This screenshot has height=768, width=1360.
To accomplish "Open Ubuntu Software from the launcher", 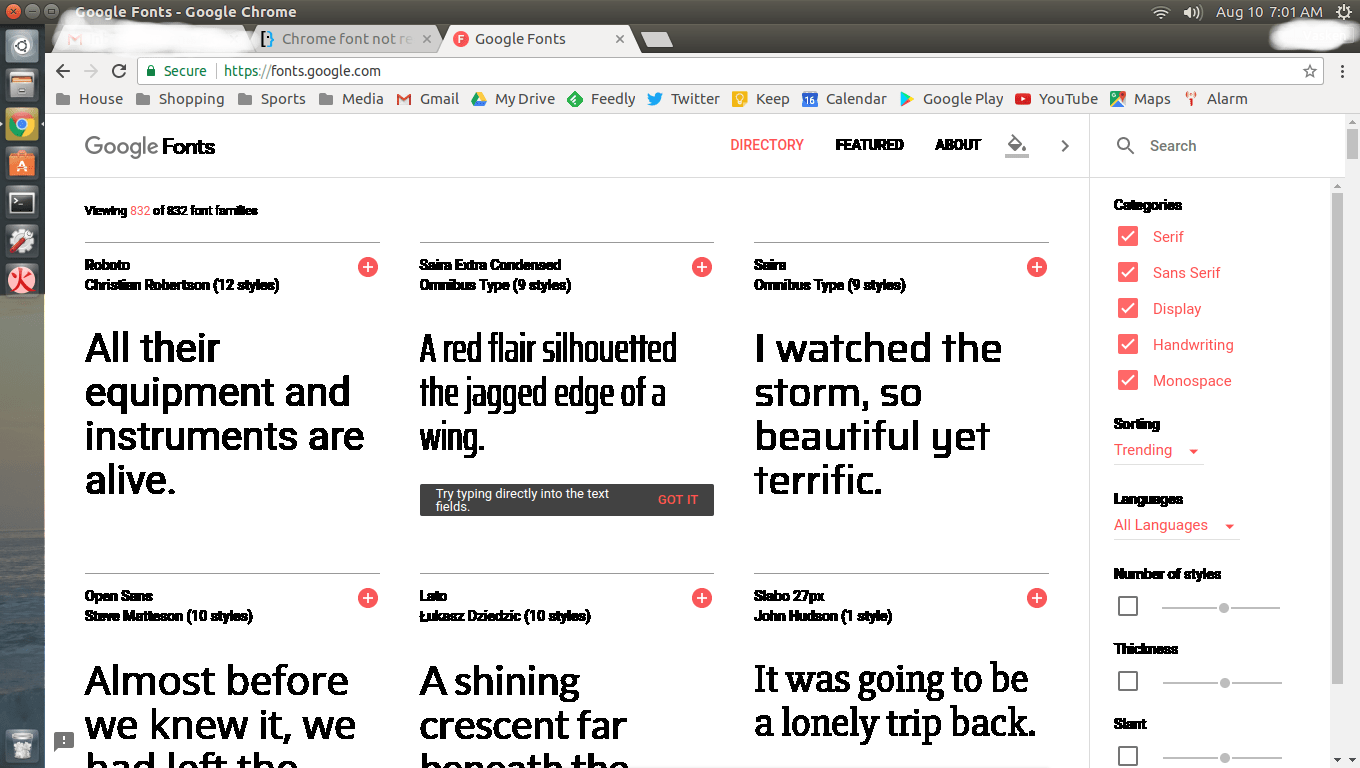I will [x=22, y=163].
